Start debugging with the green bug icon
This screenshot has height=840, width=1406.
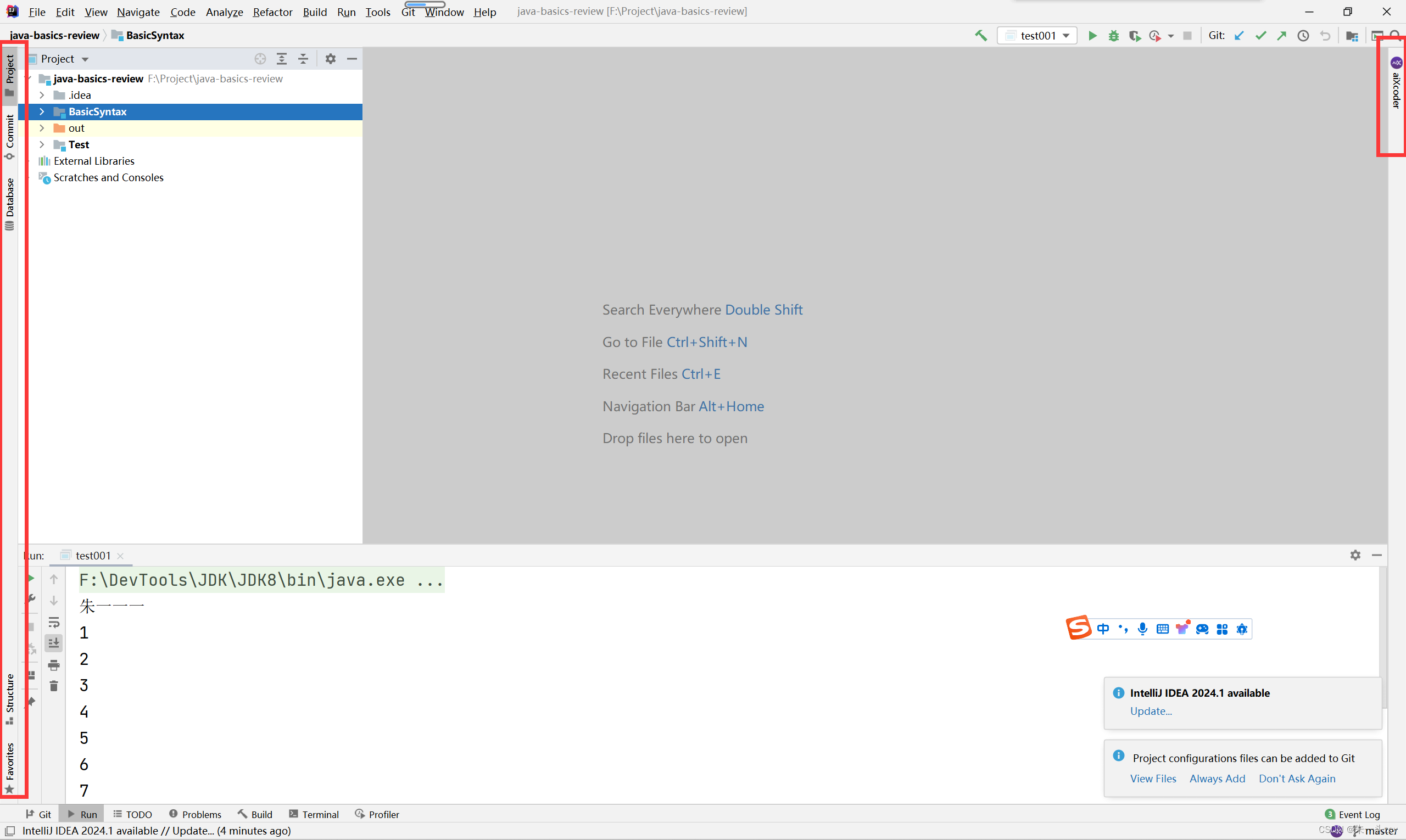(x=1113, y=36)
